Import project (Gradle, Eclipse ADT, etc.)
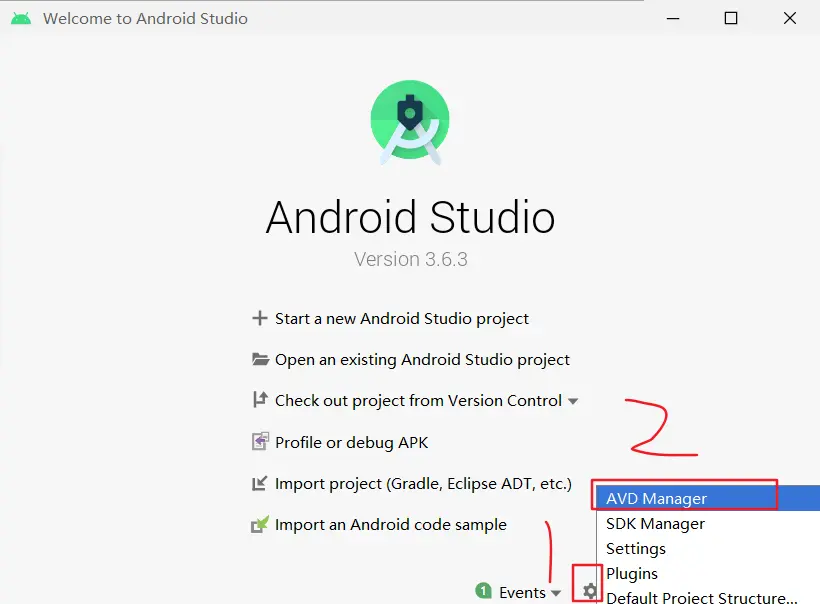This screenshot has height=604, width=820. click(423, 484)
